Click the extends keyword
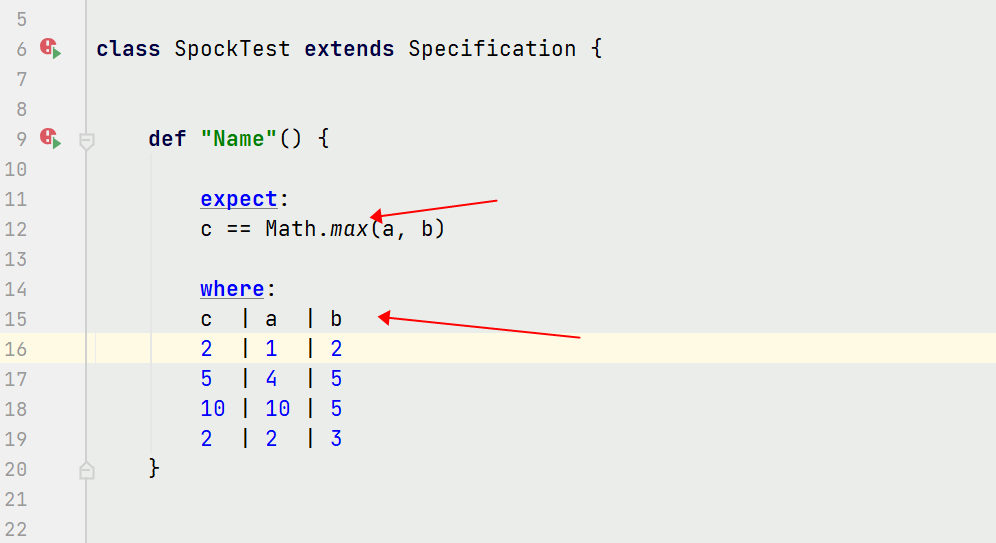The width and height of the screenshot is (996, 543). (x=349, y=49)
